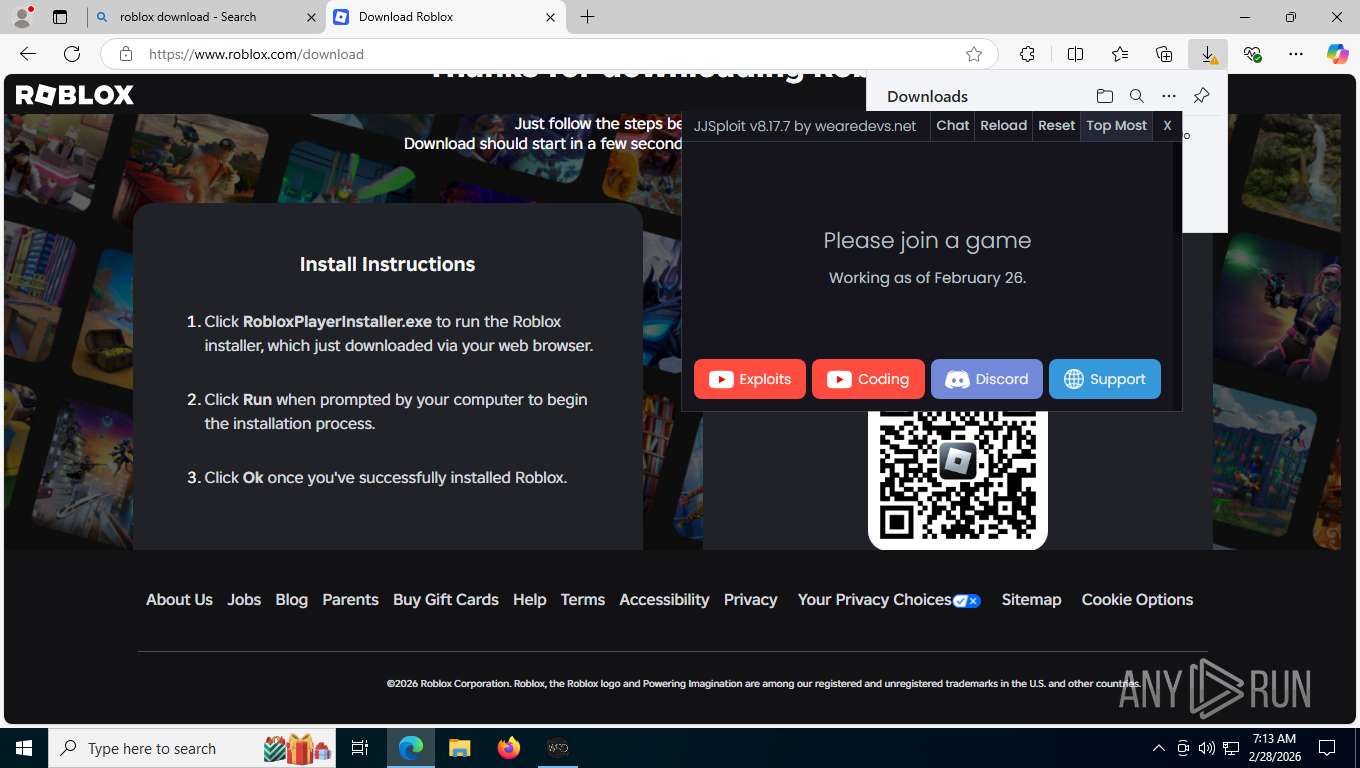This screenshot has height=768, width=1360.
Task: Click the Edge icon on the taskbar
Action: coord(411,748)
